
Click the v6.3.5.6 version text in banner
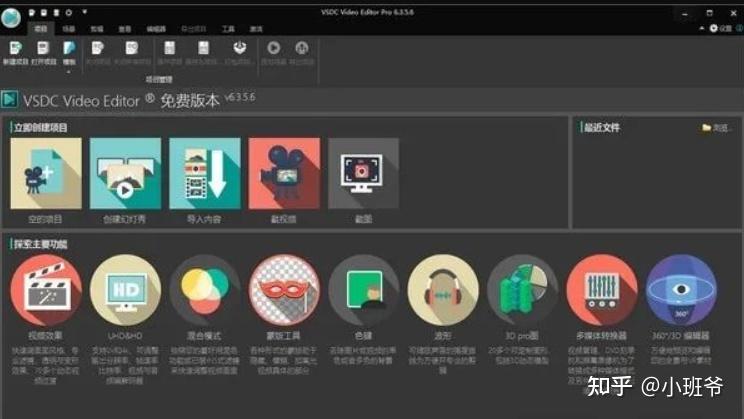(x=240, y=97)
